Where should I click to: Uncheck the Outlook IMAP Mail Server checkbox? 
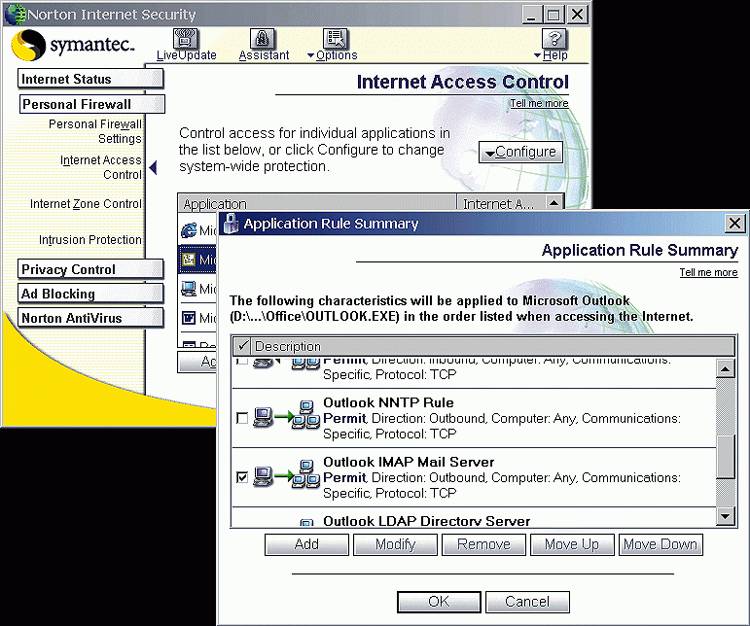click(x=243, y=477)
